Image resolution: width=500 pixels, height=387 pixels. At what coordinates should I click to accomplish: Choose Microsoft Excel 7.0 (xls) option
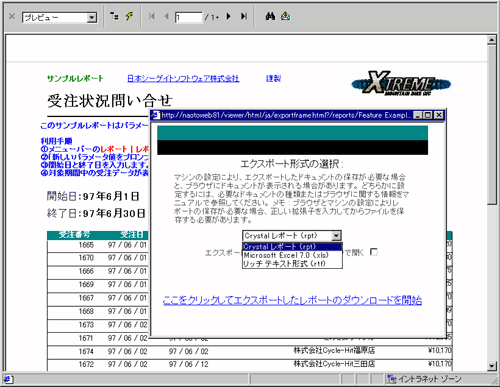click(x=292, y=255)
